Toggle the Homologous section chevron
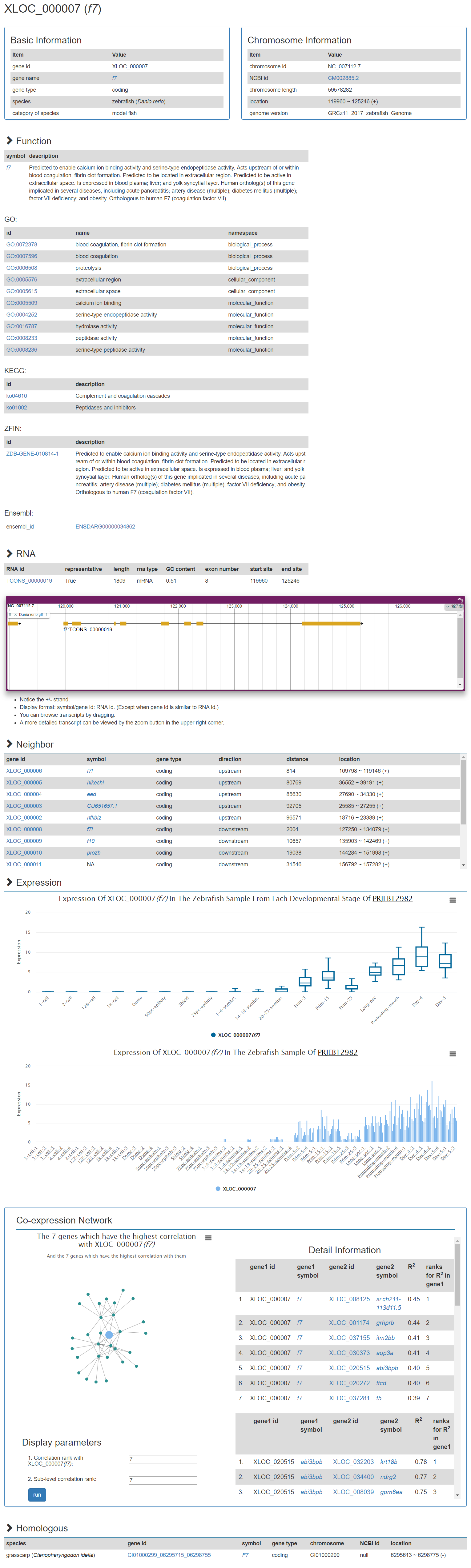The height and width of the screenshot is (1568, 471). click(x=9, y=1528)
